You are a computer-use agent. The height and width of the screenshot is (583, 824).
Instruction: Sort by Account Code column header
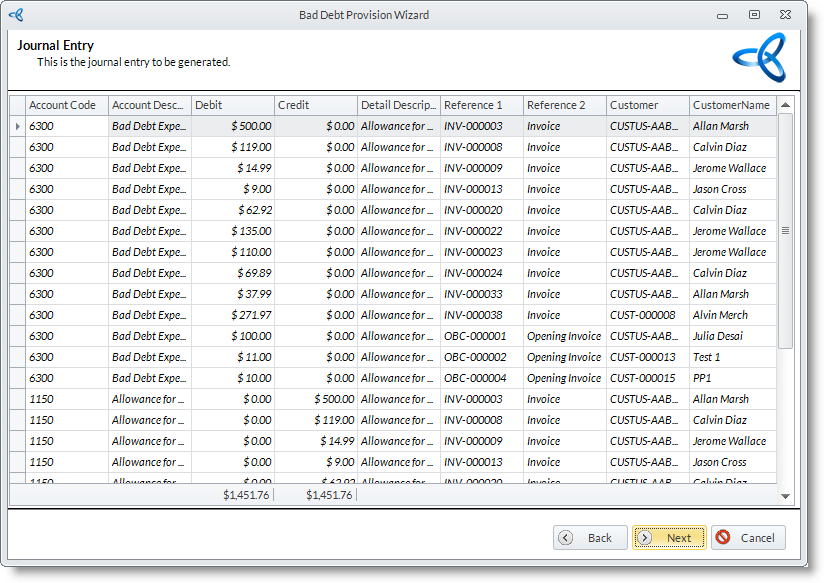coord(66,105)
